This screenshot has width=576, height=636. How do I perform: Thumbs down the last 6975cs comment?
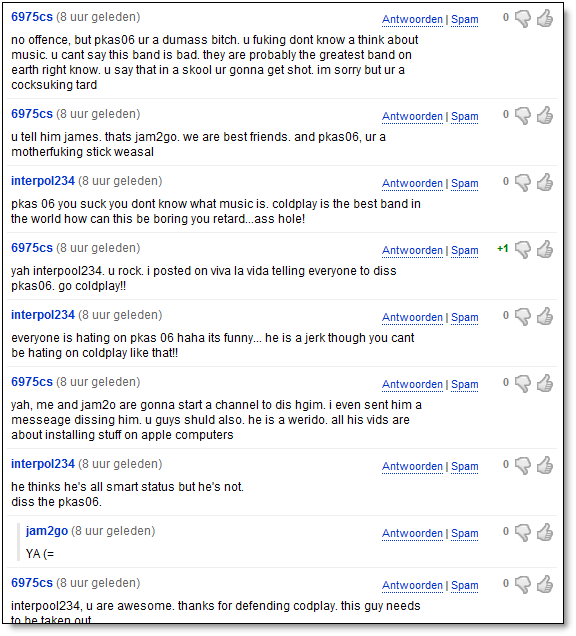click(x=523, y=584)
